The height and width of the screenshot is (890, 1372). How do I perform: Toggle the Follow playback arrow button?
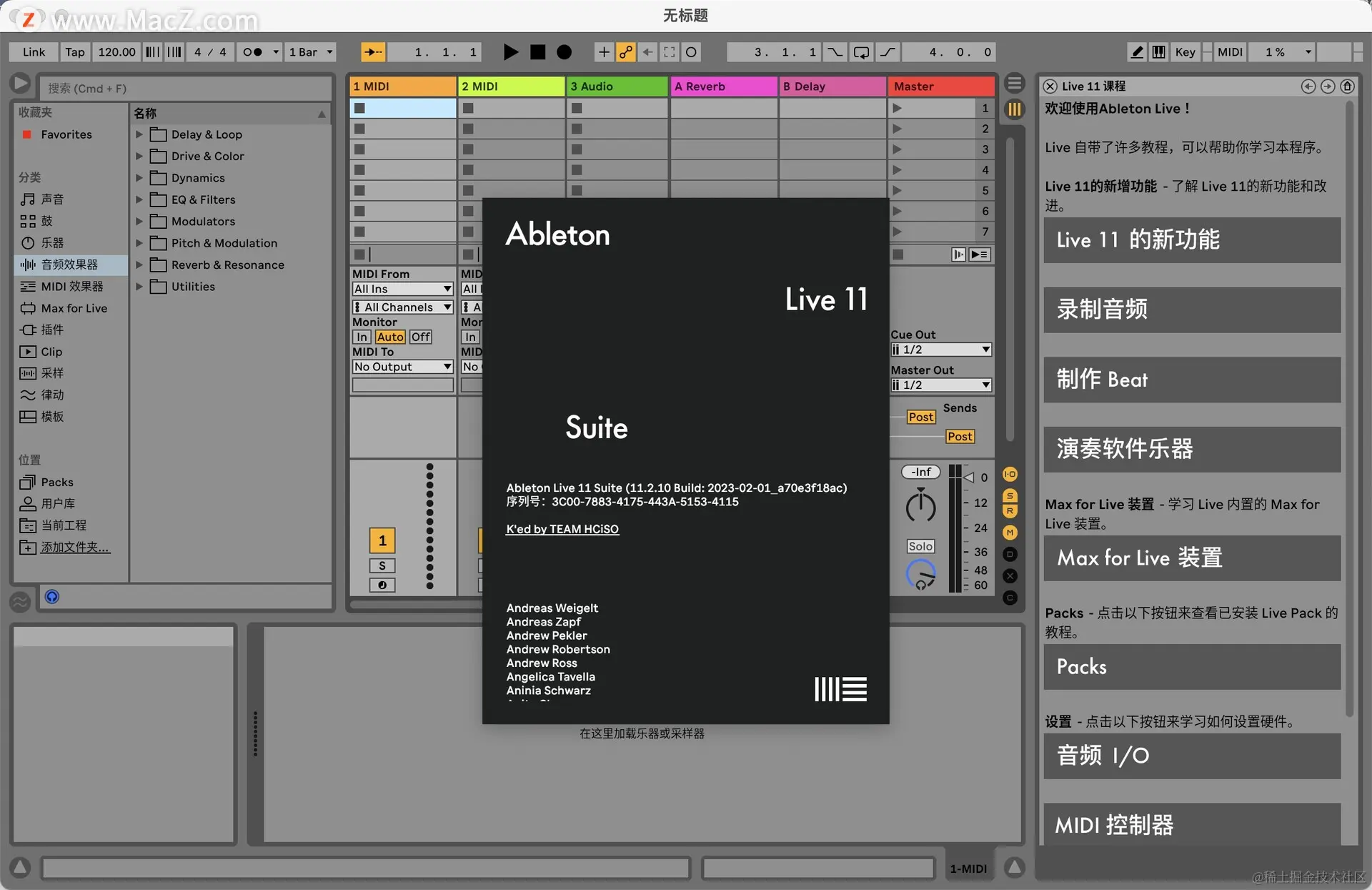click(x=373, y=52)
